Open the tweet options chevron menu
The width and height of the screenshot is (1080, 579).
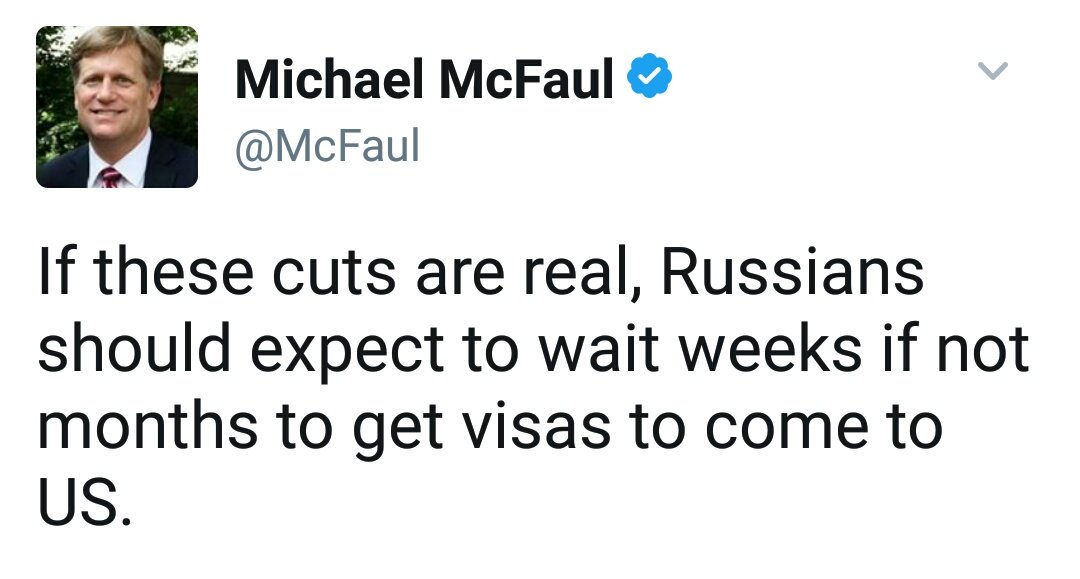pyautogui.click(x=993, y=70)
